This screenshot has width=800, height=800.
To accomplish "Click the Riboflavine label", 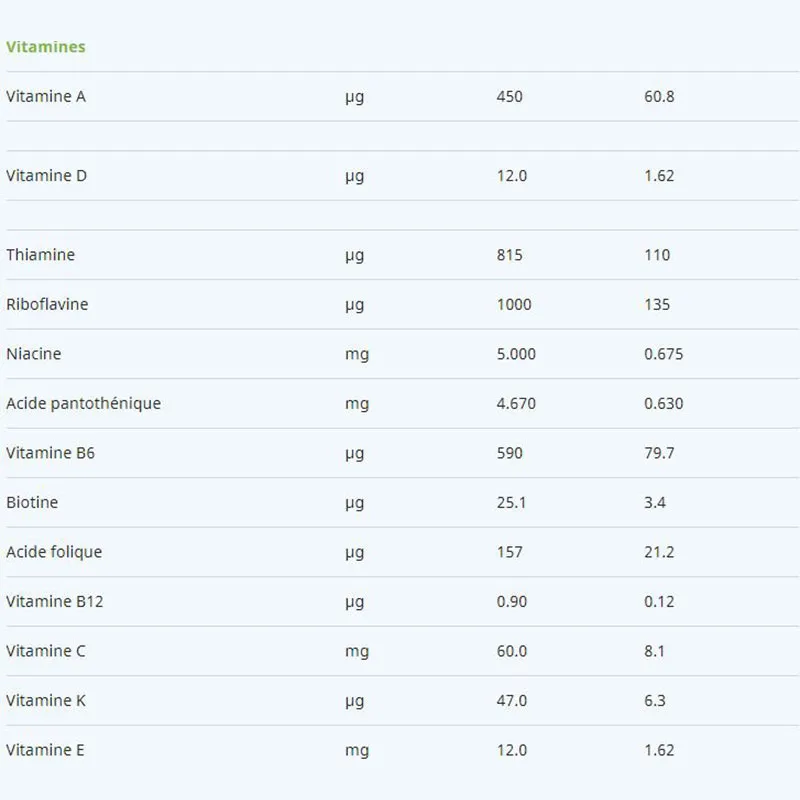I will coord(47,304).
